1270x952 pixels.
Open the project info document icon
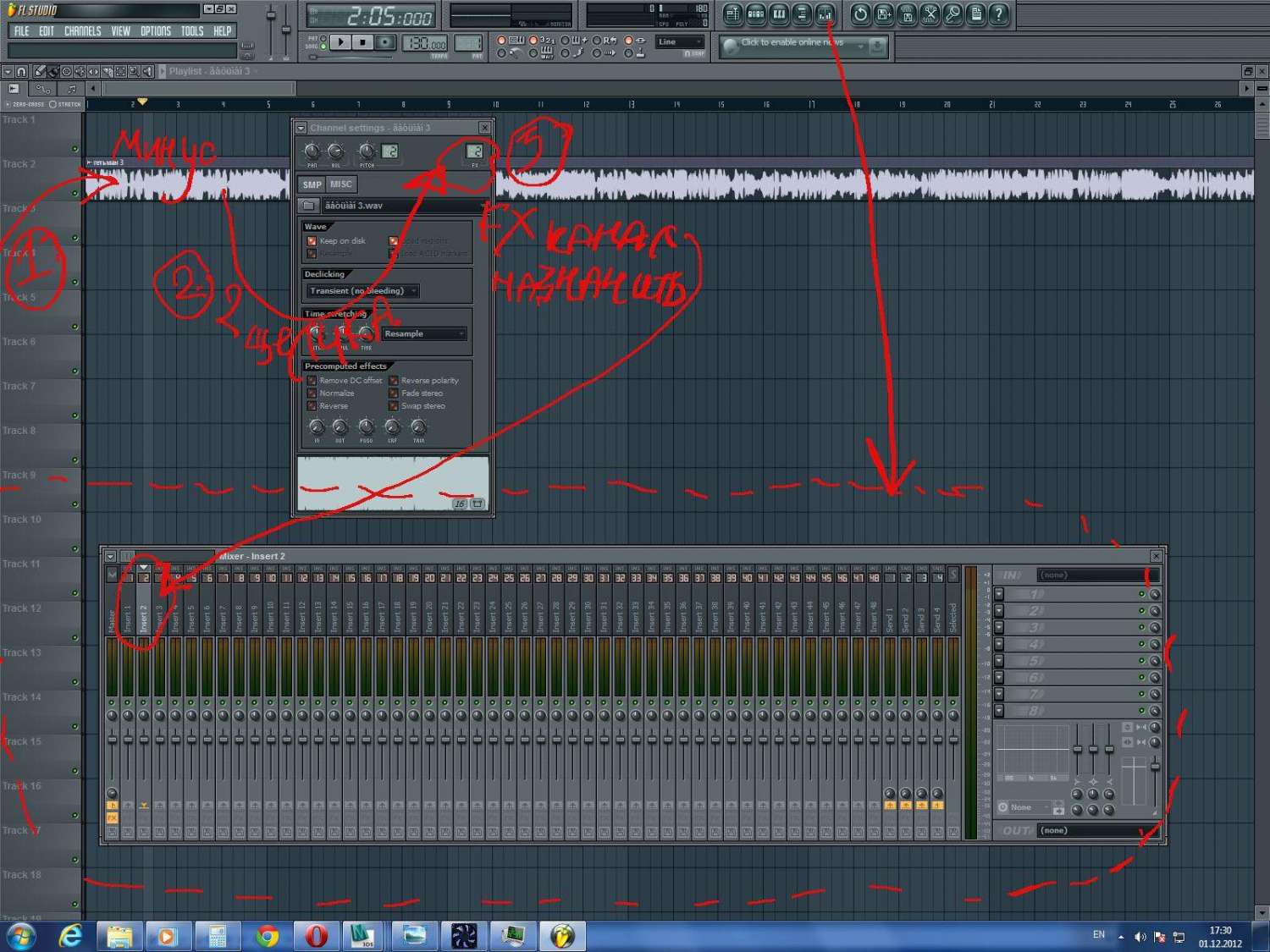(975, 14)
